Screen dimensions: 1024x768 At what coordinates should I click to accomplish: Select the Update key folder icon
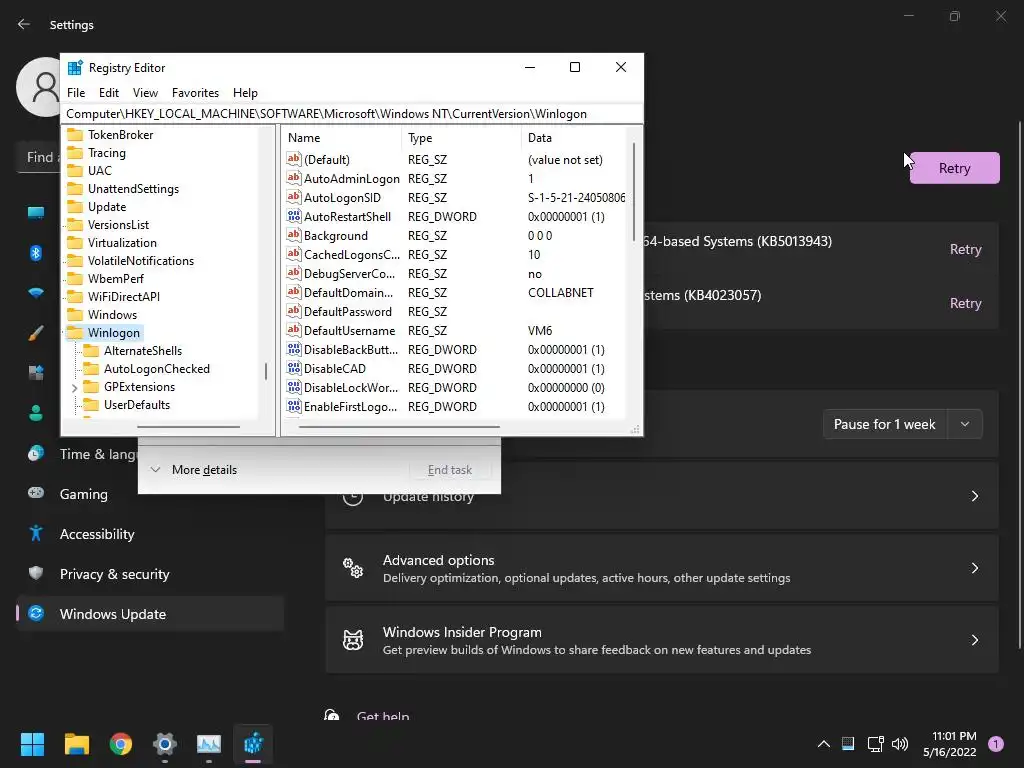tap(76, 206)
